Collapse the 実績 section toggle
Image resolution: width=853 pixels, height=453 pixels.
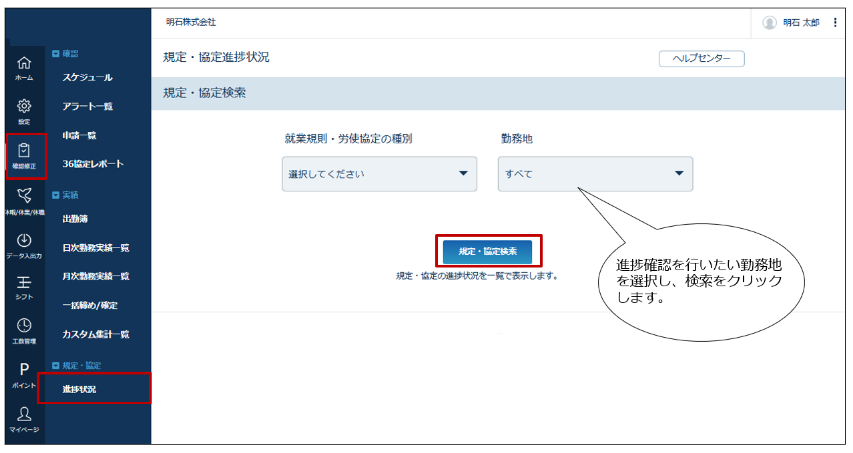point(55,195)
